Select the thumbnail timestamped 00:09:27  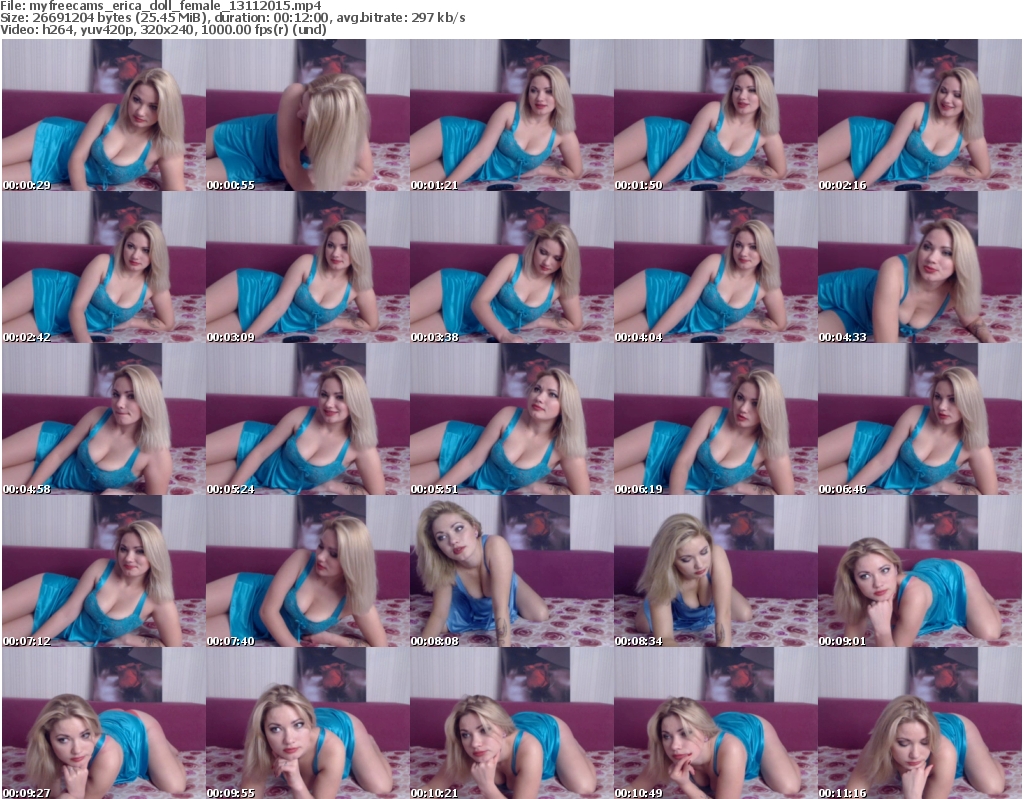[x=104, y=723]
